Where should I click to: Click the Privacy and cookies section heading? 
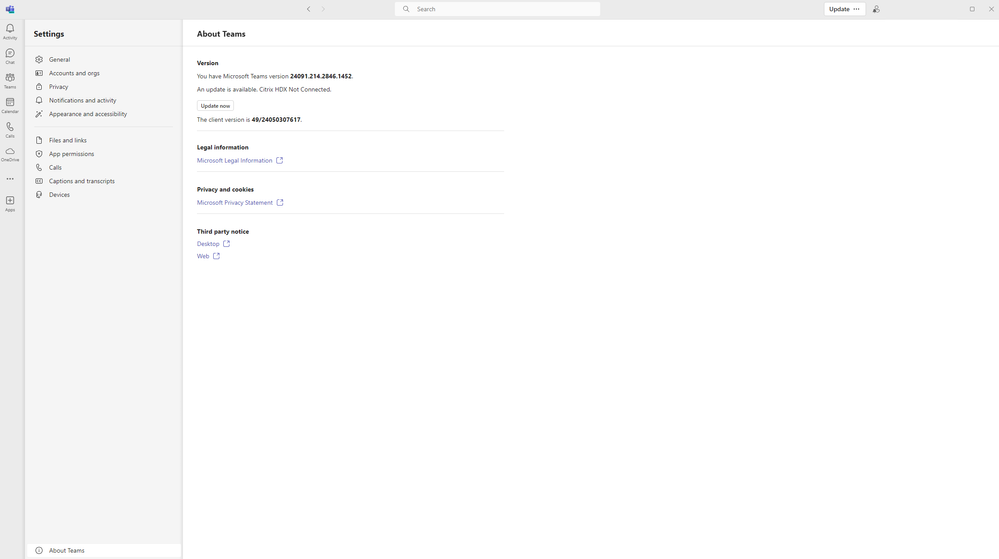[x=225, y=189]
